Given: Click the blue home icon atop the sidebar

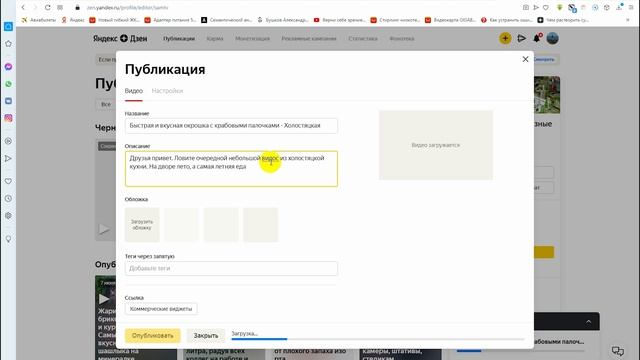Looking at the screenshot, I should 8,27.
